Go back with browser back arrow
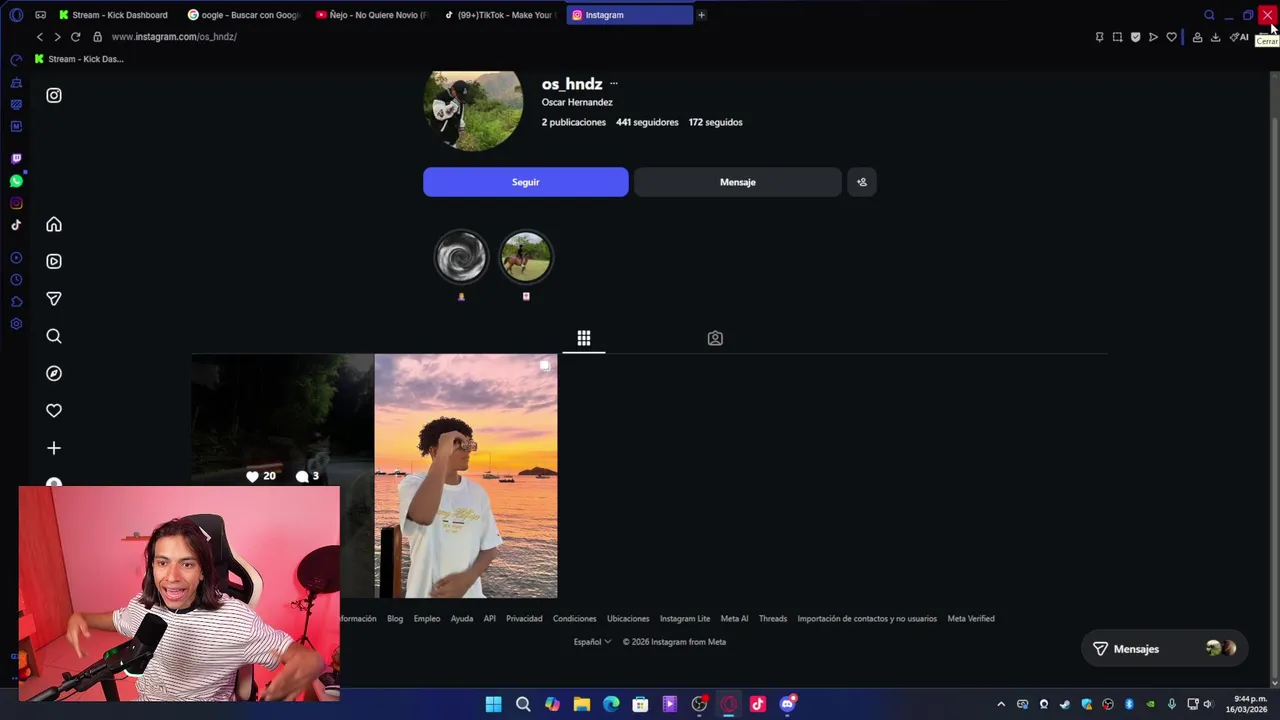The image size is (1280, 720). point(40,37)
